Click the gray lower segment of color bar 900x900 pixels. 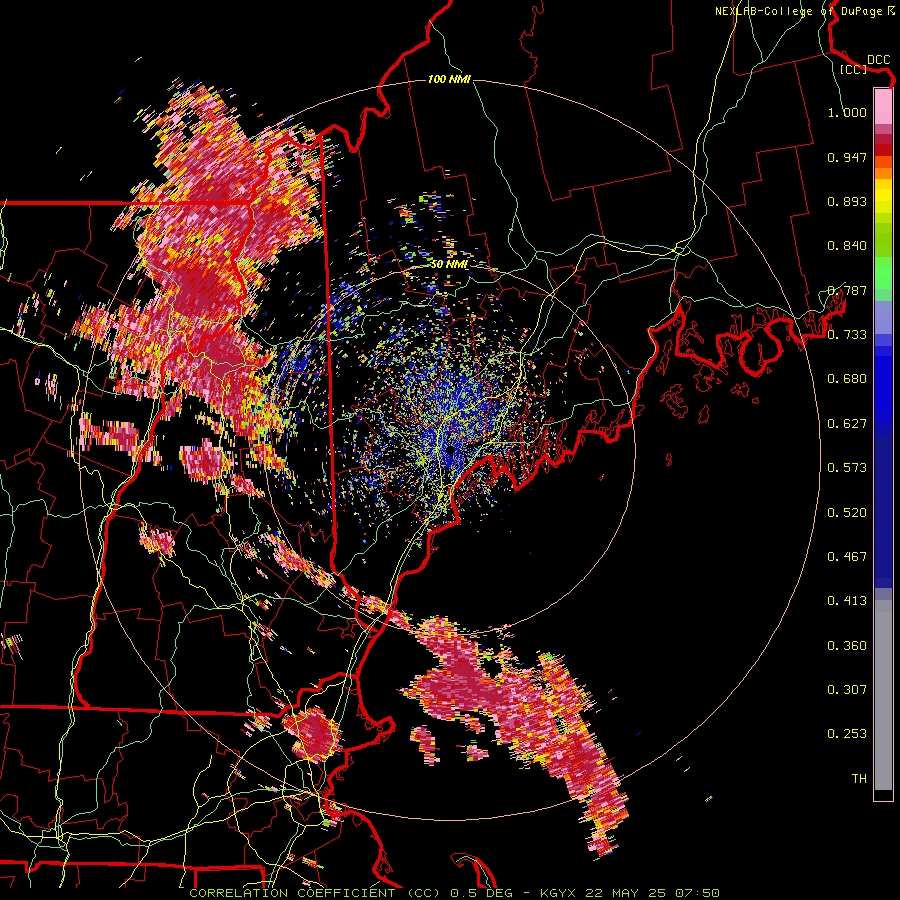pyautogui.click(x=883, y=695)
